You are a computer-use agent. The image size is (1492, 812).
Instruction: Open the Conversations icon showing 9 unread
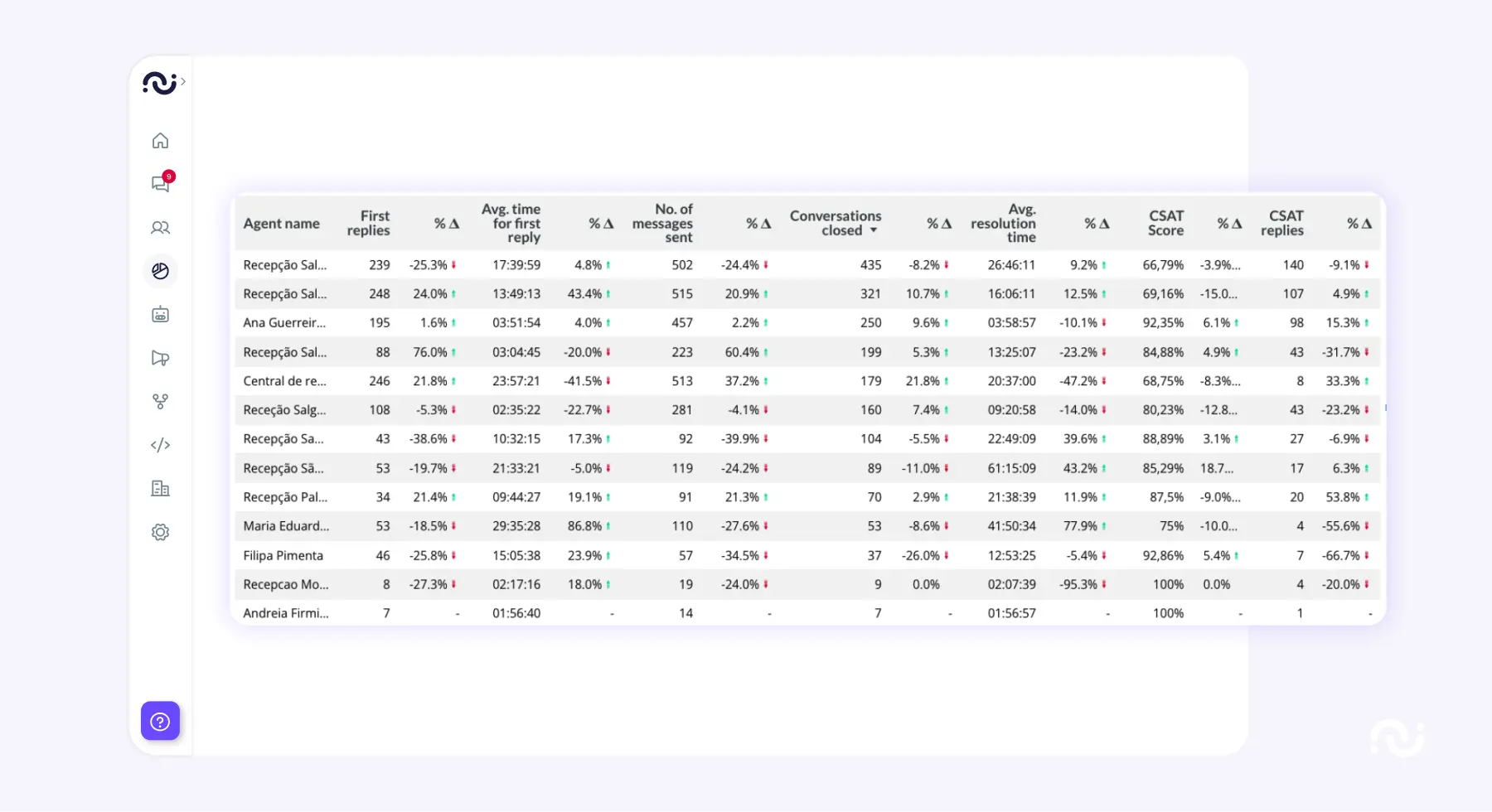pos(160,184)
